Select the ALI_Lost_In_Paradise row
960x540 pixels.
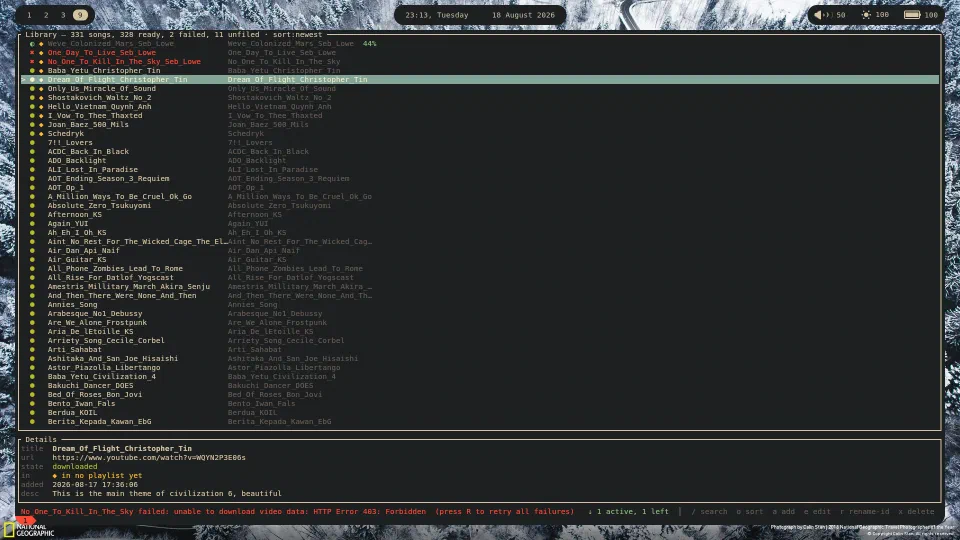click(x=480, y=170)
